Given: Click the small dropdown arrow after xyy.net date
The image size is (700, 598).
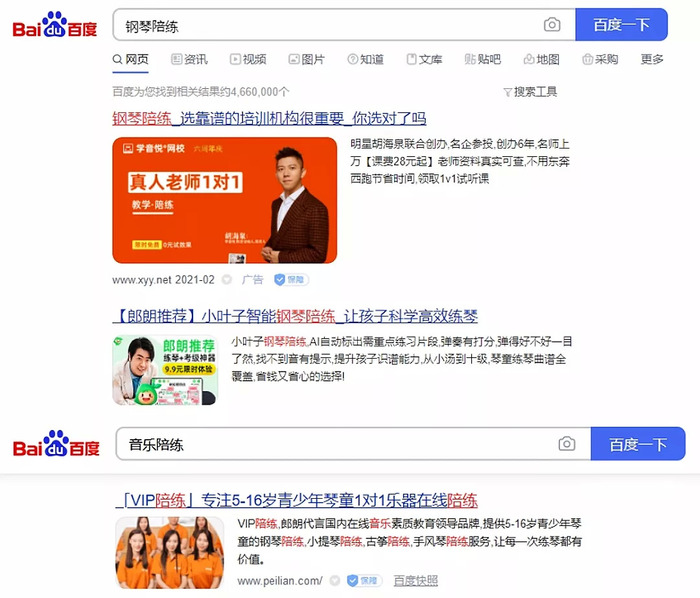Looking at the screenshot, I should 227,280.
